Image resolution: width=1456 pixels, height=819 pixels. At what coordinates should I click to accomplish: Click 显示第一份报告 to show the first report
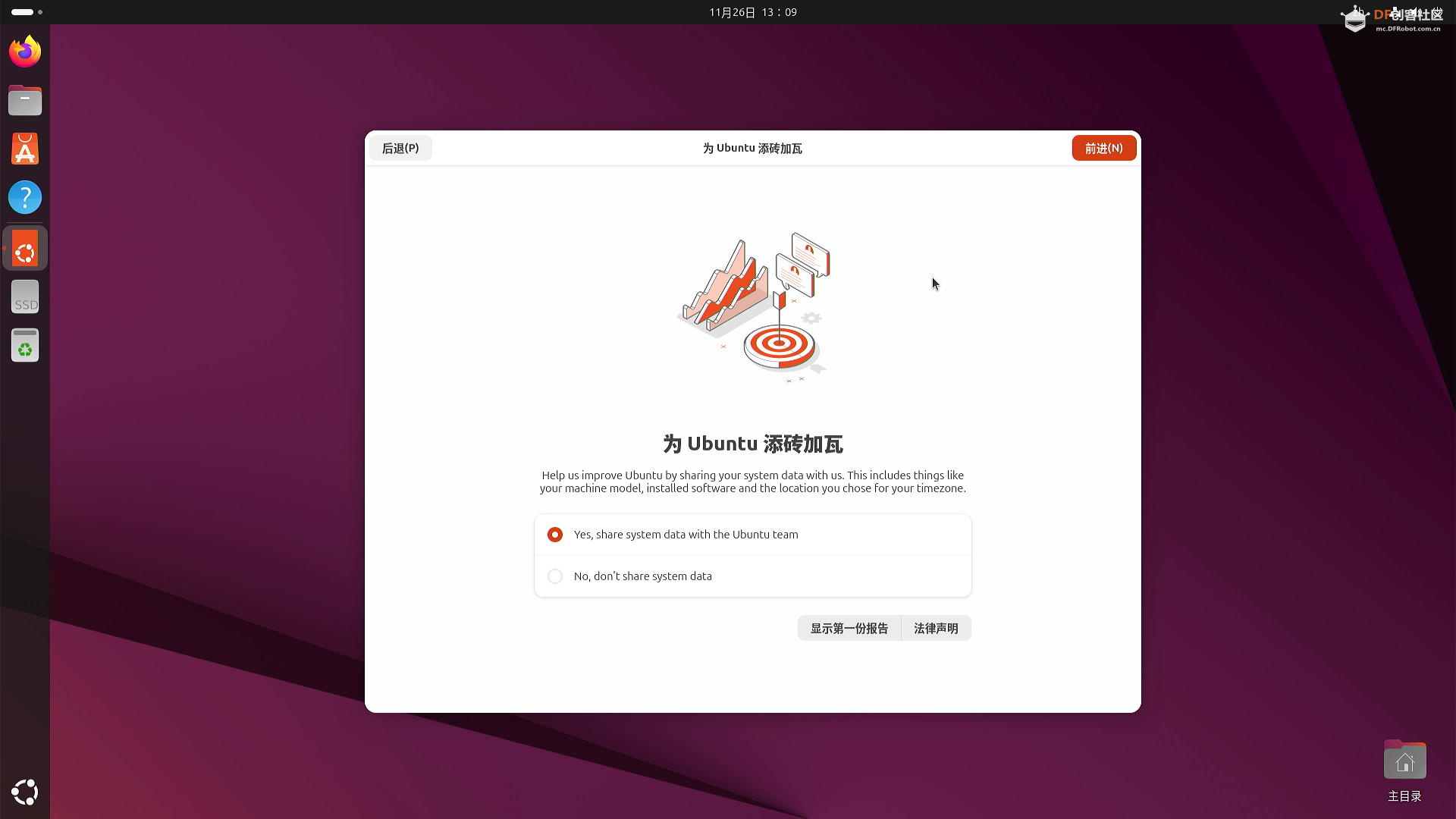849,628
